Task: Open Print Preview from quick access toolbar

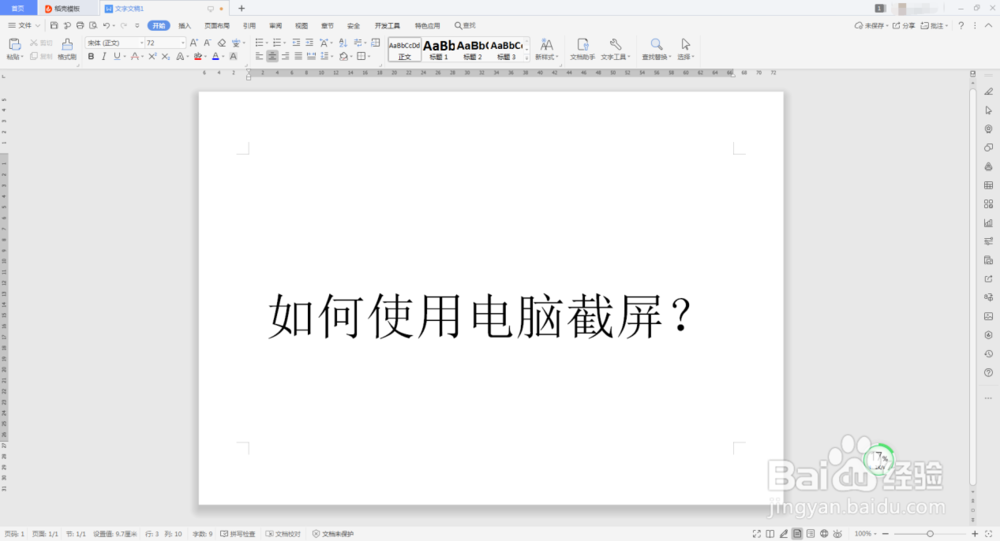Action: tap(93, 26)
